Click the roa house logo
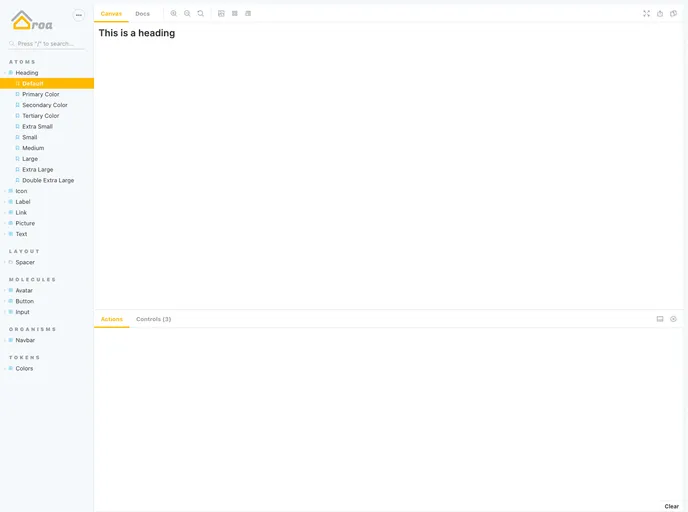This screenshot has width=688, height=512. click(32, 21)
